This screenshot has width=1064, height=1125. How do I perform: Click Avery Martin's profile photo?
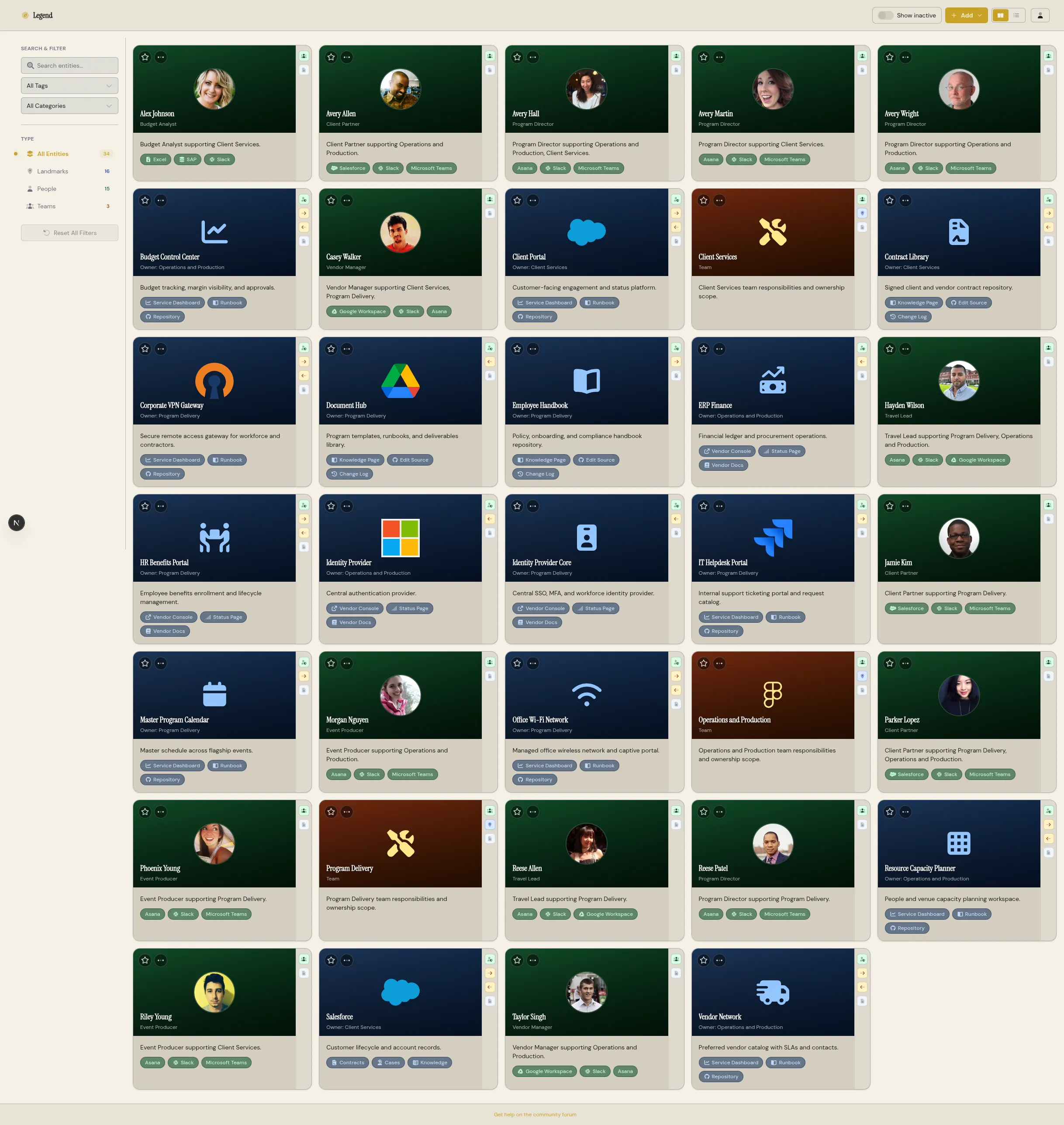(773, 89)
